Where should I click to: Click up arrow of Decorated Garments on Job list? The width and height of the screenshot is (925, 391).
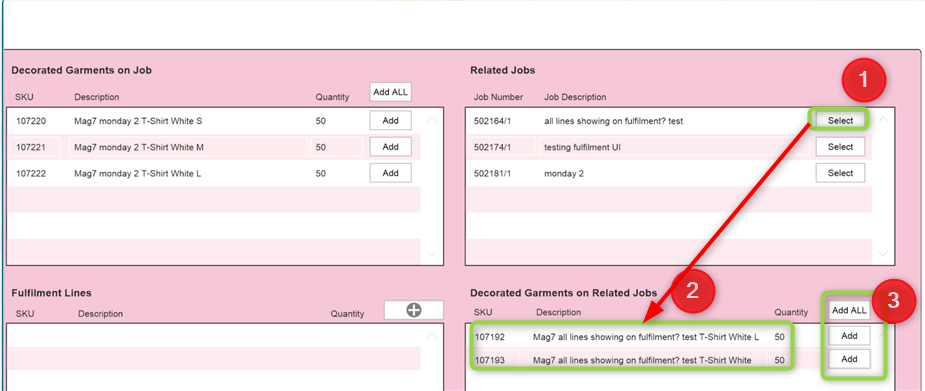pyautogui.click(x=432, y=119)
